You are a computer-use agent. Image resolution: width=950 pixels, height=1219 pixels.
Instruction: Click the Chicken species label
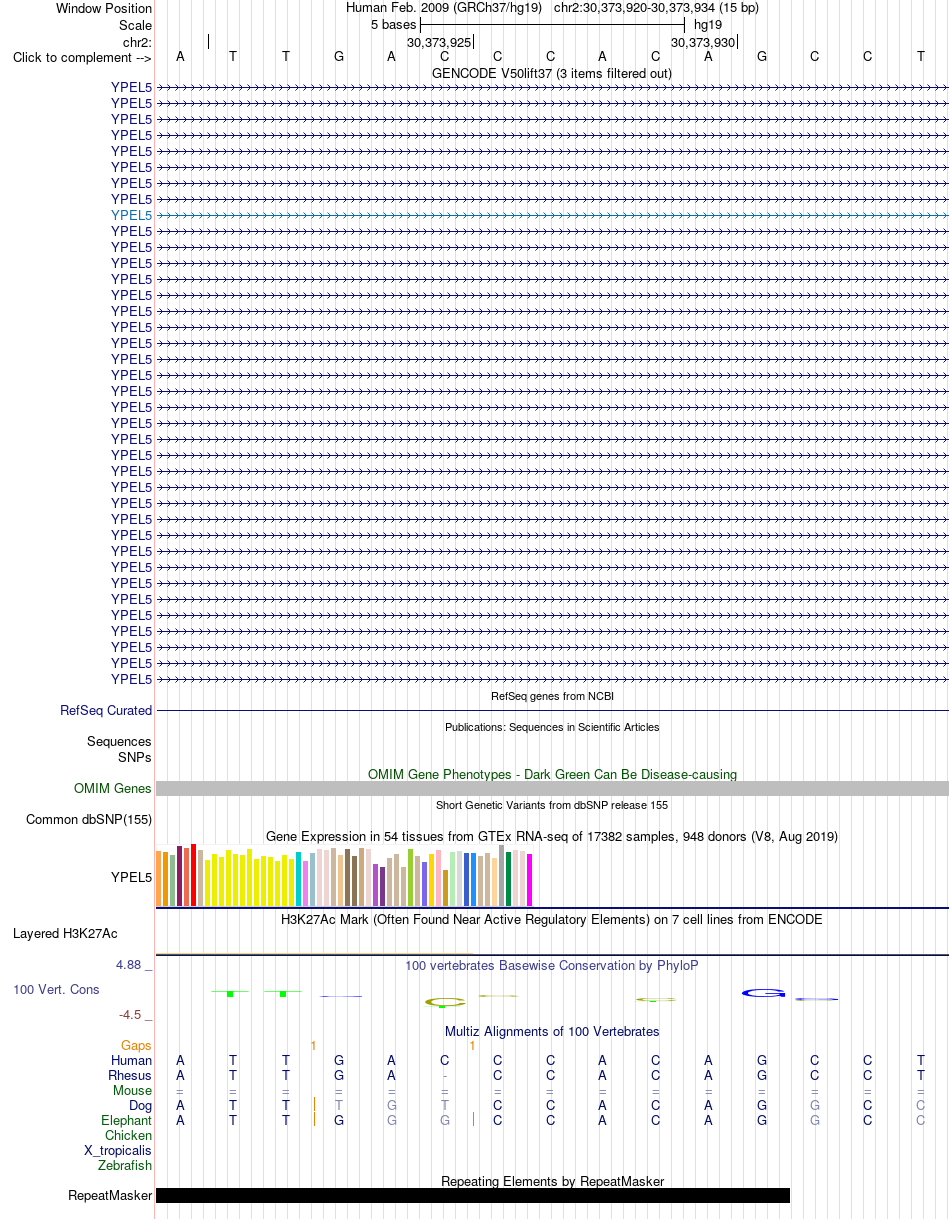(x=129, y=1136)
